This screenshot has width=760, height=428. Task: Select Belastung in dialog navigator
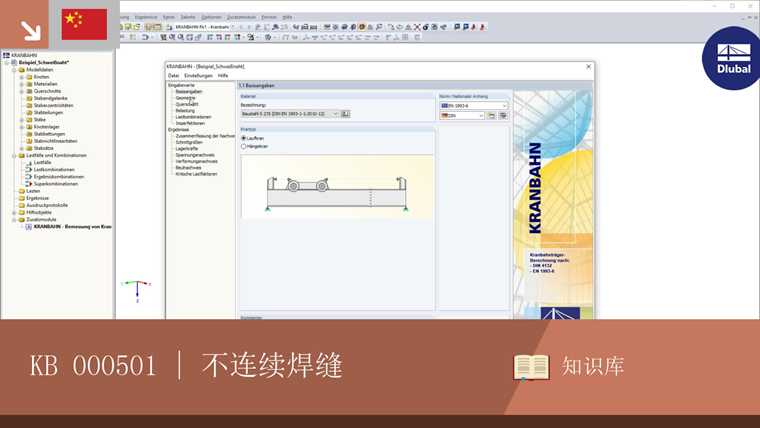pyautogui.click(x=185, y=111)
